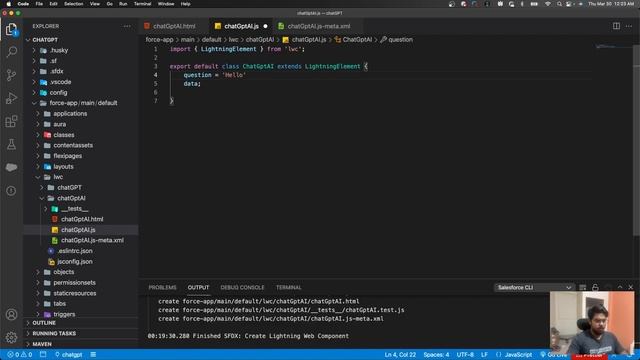Open the Search view in activity bar

[x=11, y=52]
